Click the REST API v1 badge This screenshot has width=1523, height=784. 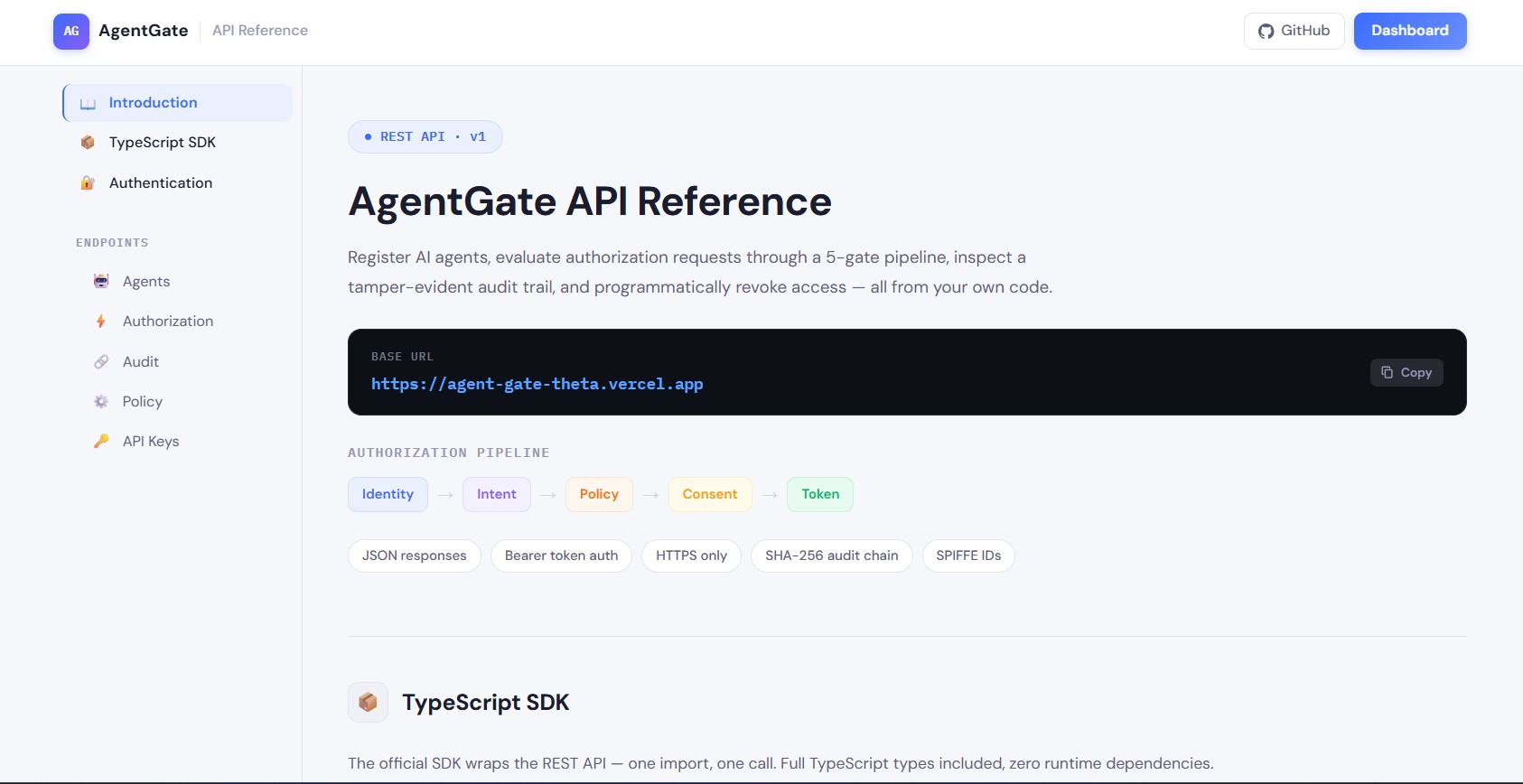coord(425,137)
